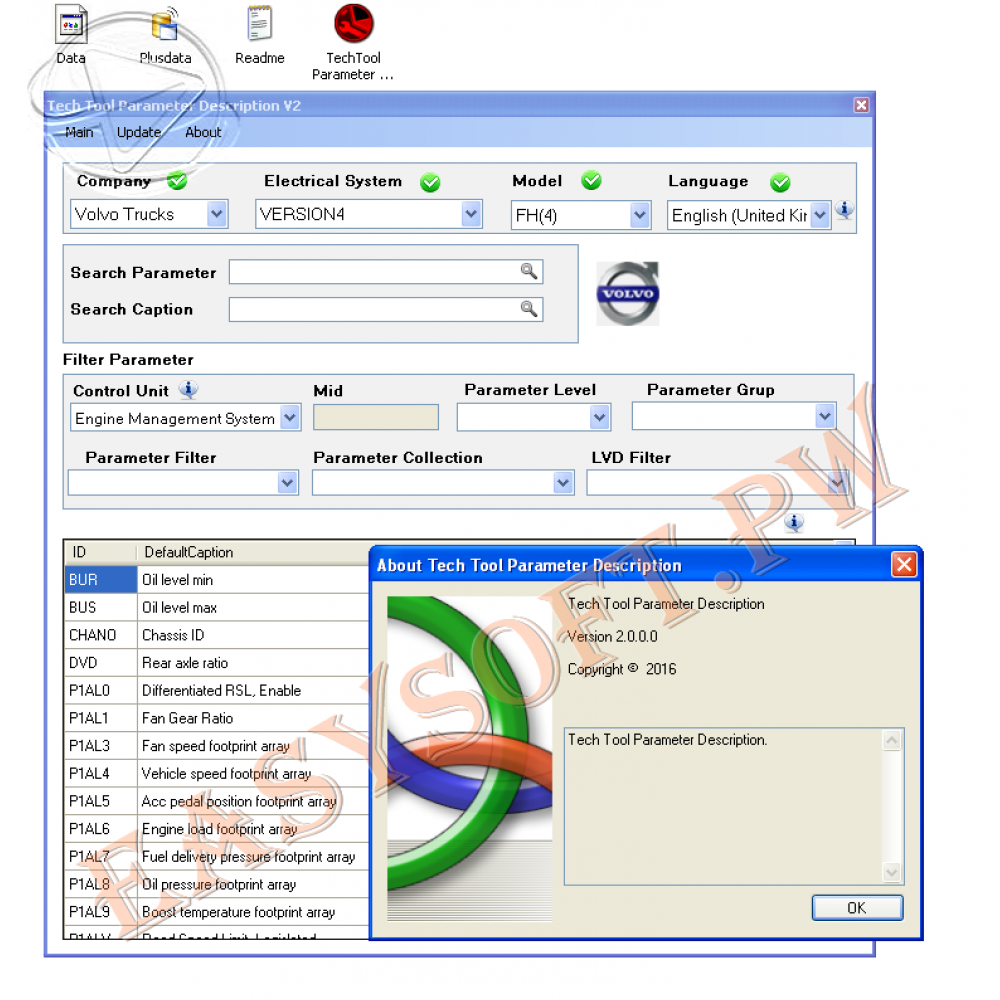Click the Volvo logo image
Image resolution: width=1000 pixels, height=1000 pixels.
628,293
